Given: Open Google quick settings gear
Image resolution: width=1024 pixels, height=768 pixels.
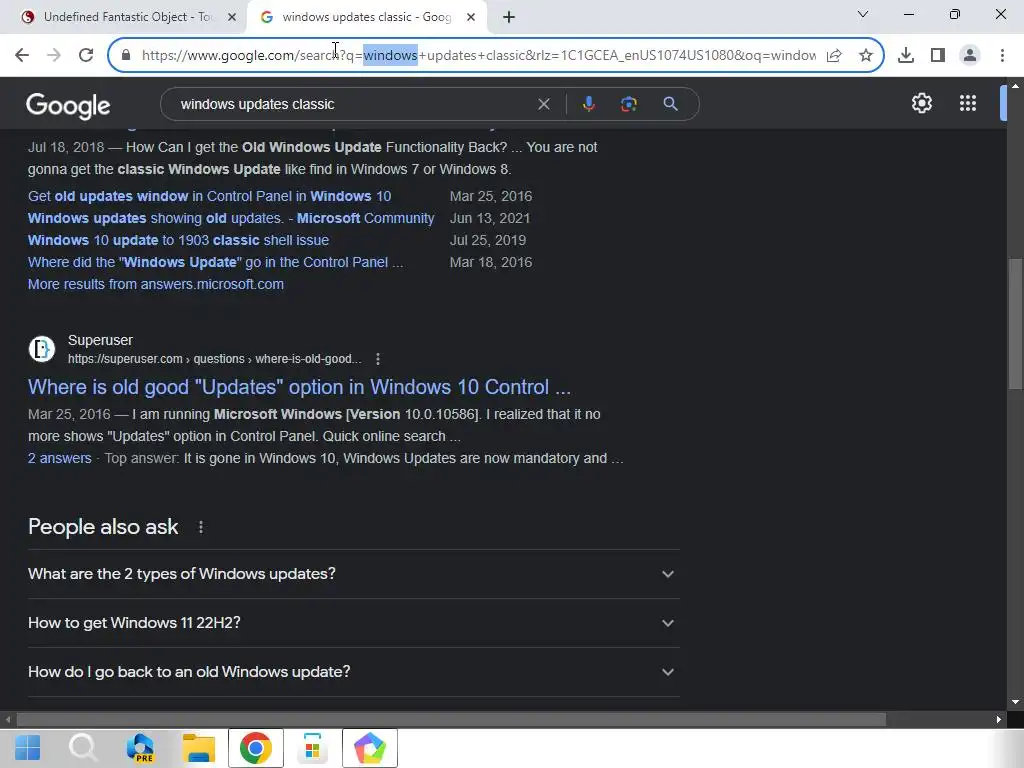Looking at the screenshot, I should point(921,103).
